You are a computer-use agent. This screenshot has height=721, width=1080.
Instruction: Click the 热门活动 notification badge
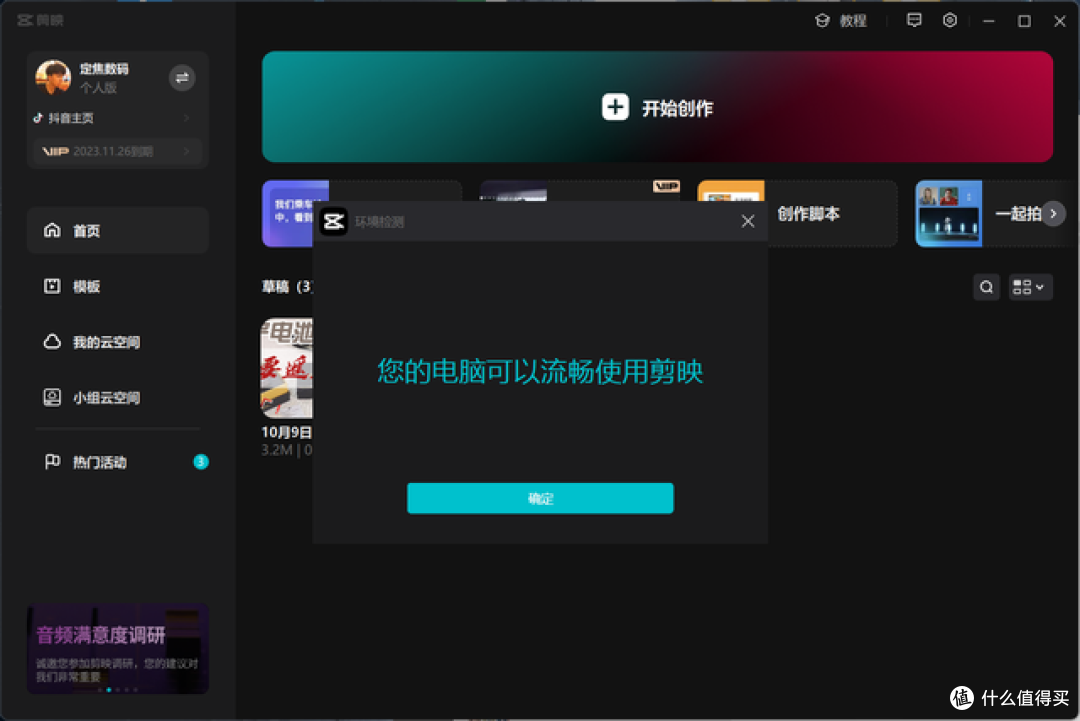click(200, 462)
